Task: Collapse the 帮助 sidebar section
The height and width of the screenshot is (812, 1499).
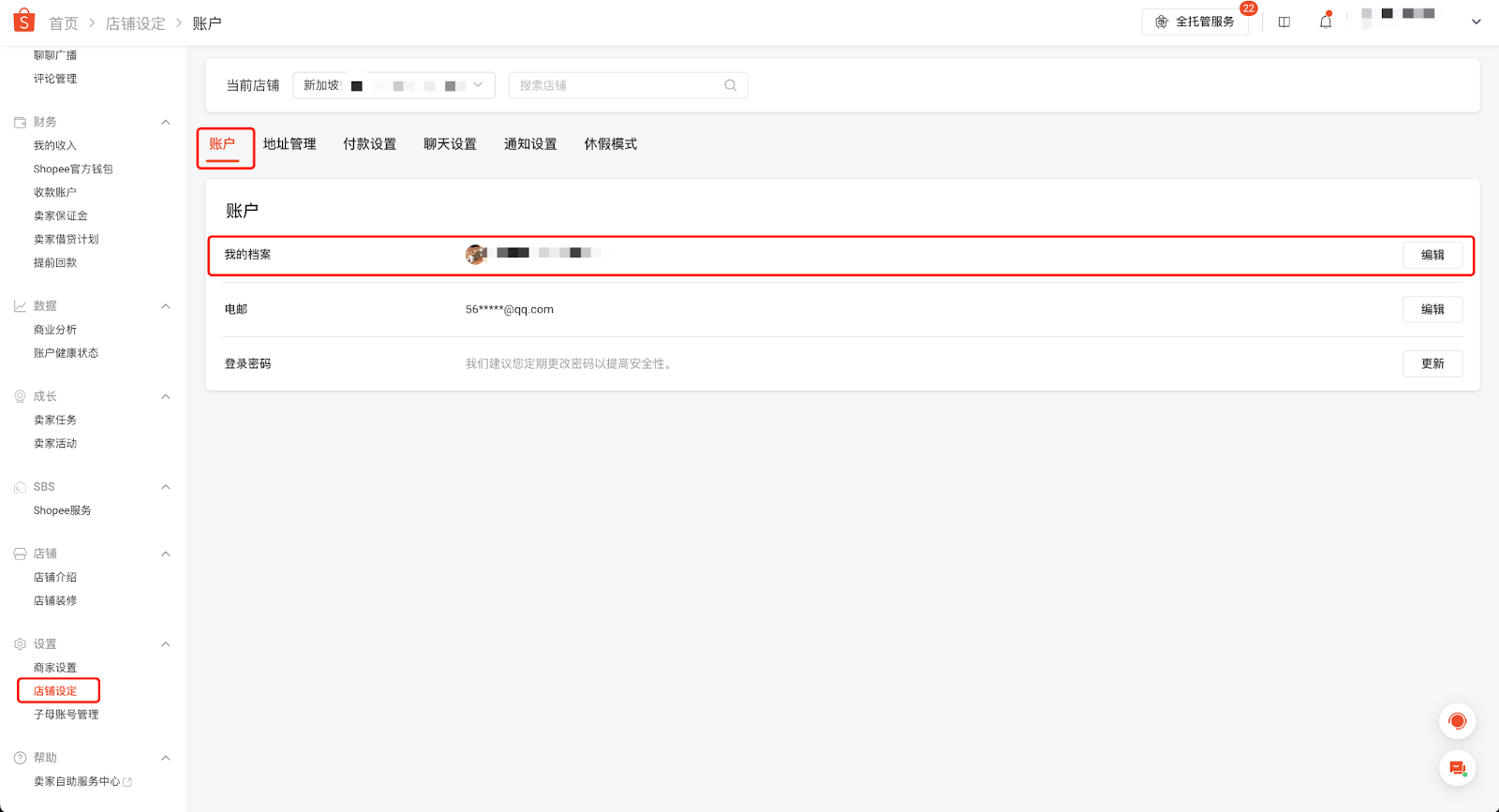Action: [166, 758]
